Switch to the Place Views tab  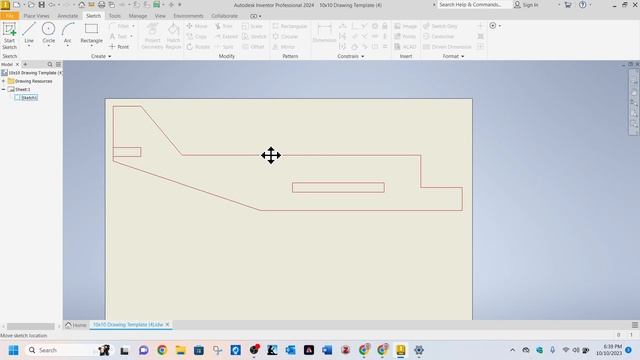36,16
